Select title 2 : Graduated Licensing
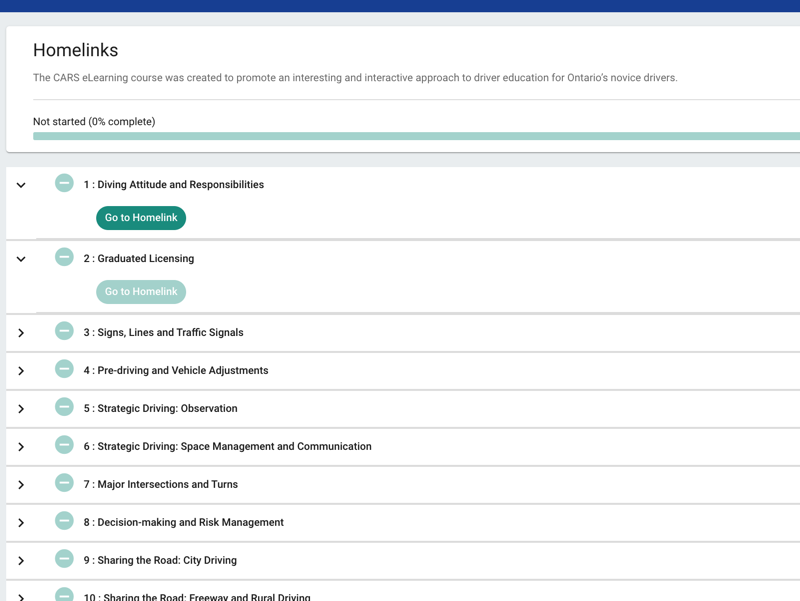Screen dimensions: 800x601 [139, 259]
